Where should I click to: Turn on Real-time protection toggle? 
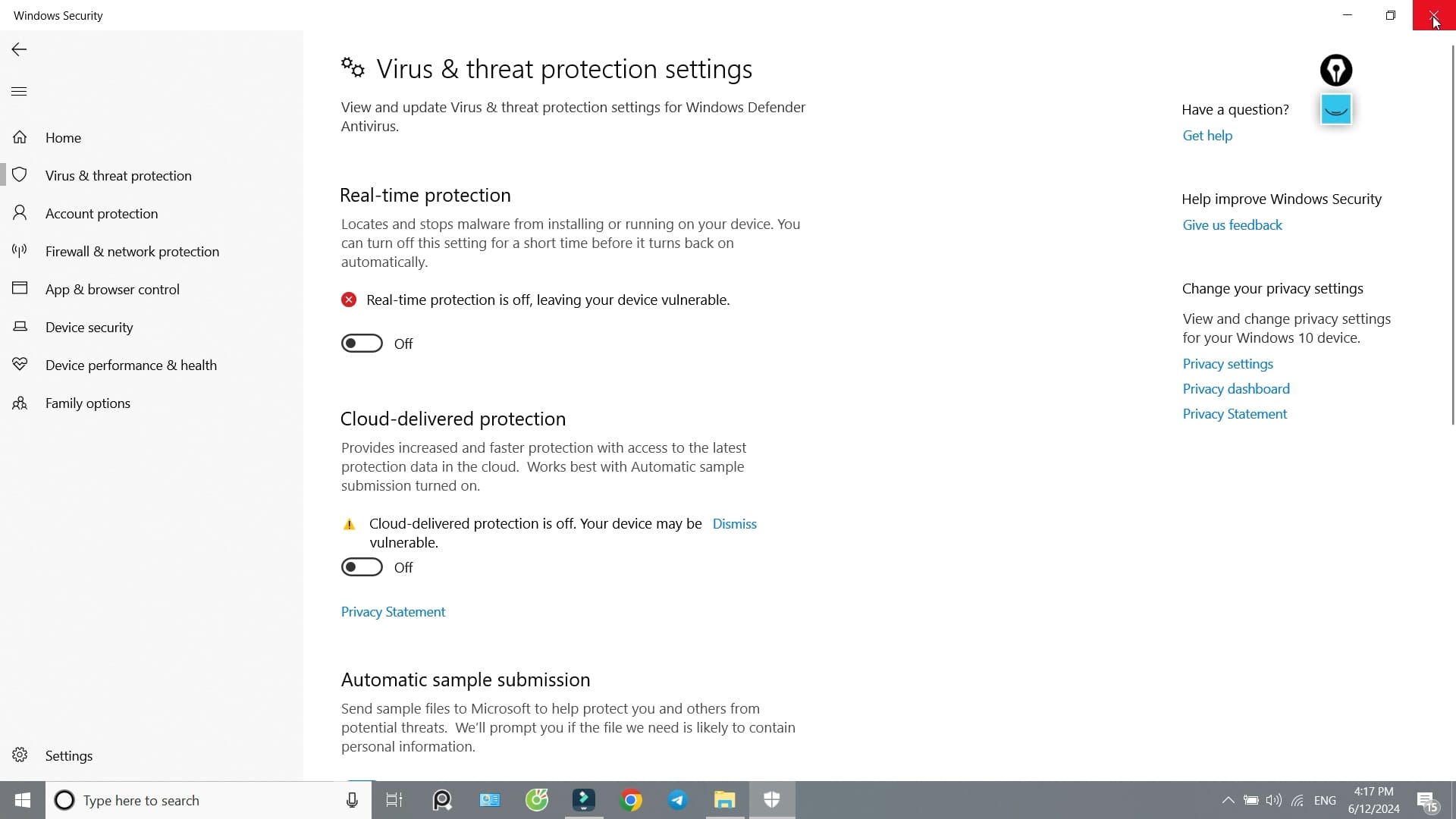coord(362,344)
